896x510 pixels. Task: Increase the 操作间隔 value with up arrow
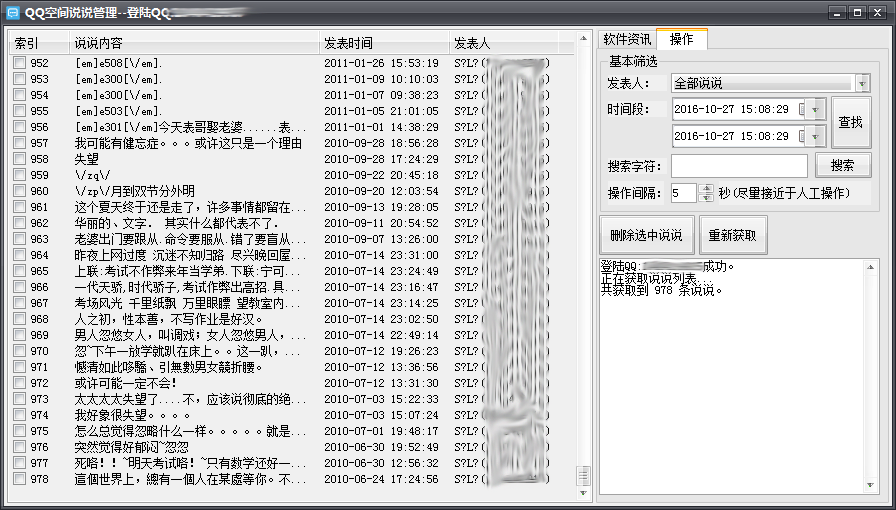[707, 188]
